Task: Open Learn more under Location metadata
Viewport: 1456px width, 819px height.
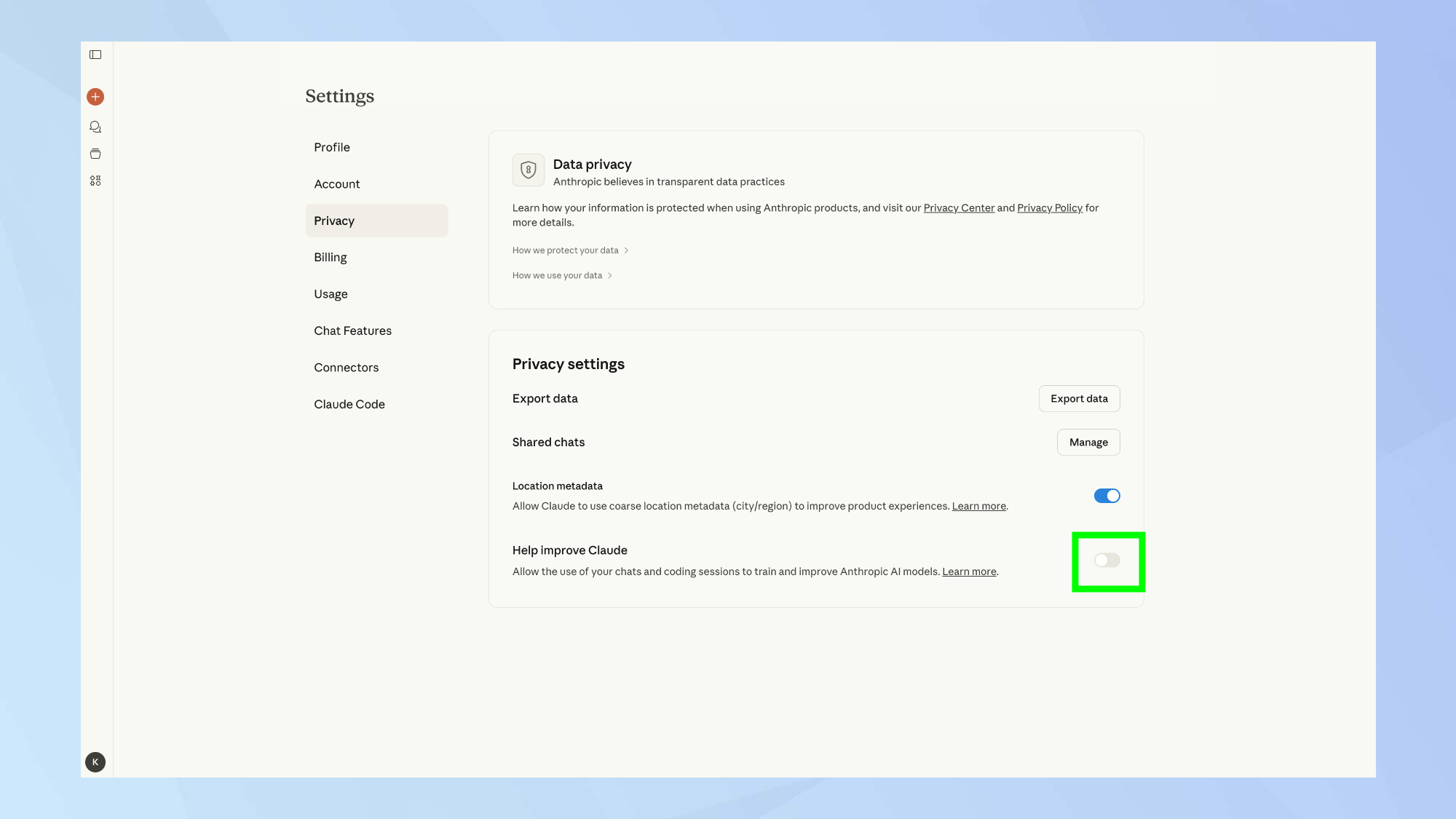Action: [978, 506]
